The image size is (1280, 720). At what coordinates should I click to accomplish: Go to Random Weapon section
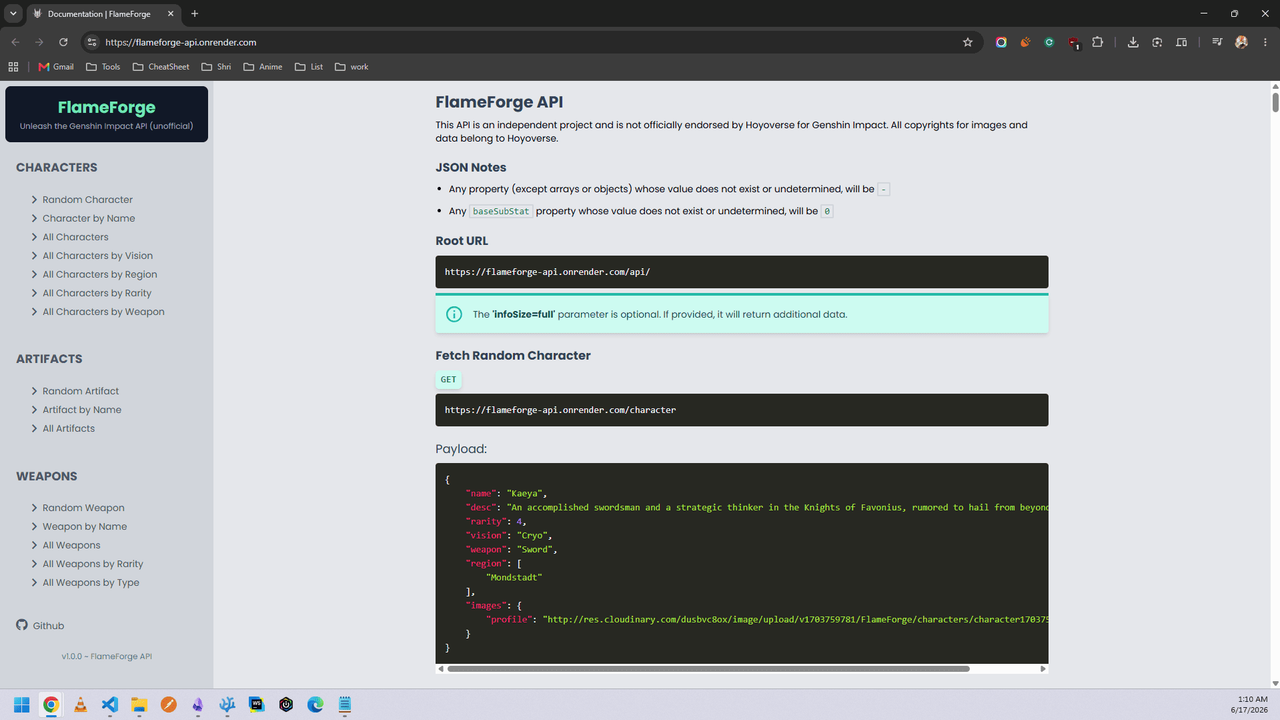click(83, 508)
